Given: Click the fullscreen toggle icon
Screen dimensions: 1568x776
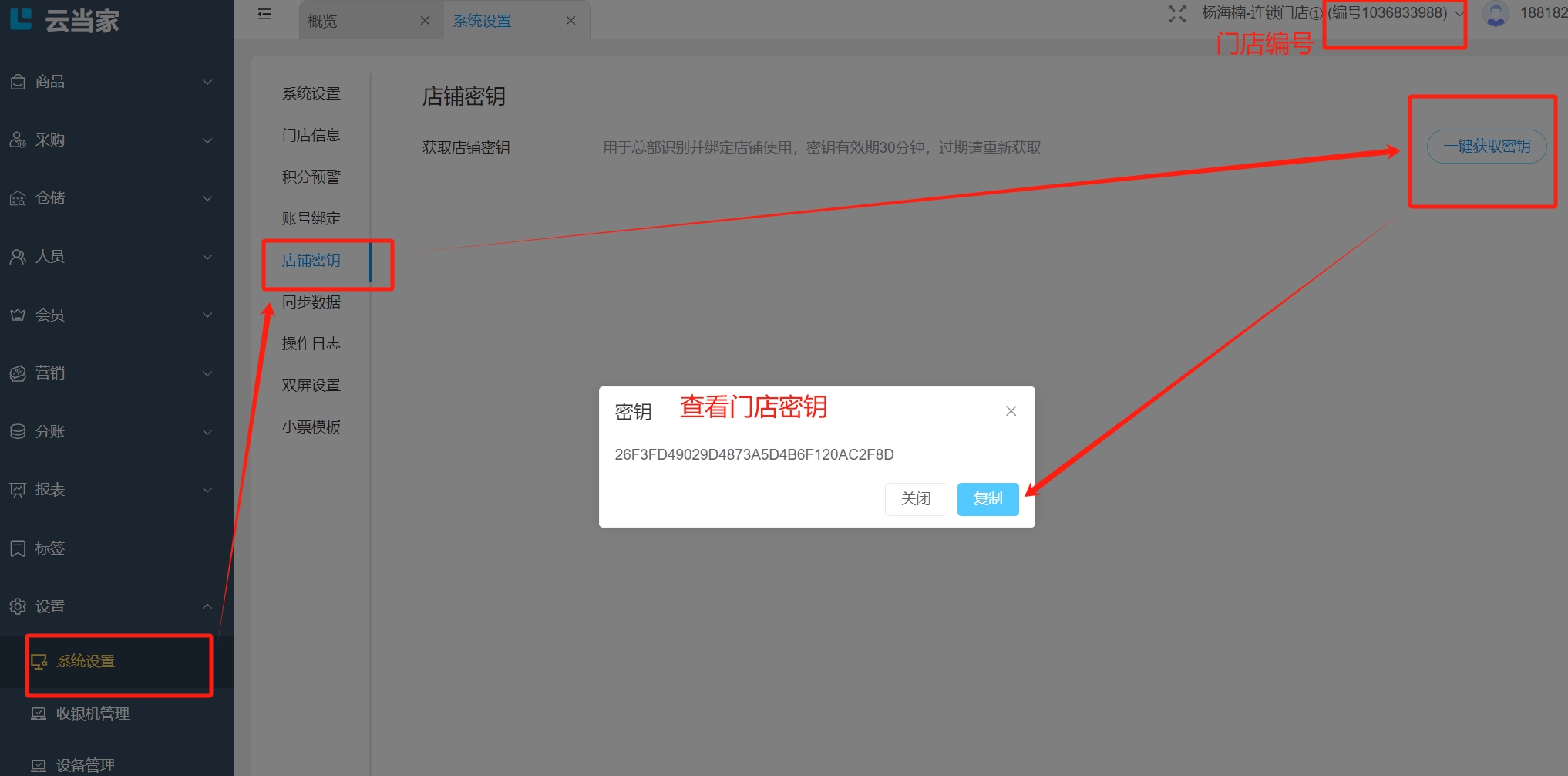Looking at the screenshot, I should click(1176, 14).
